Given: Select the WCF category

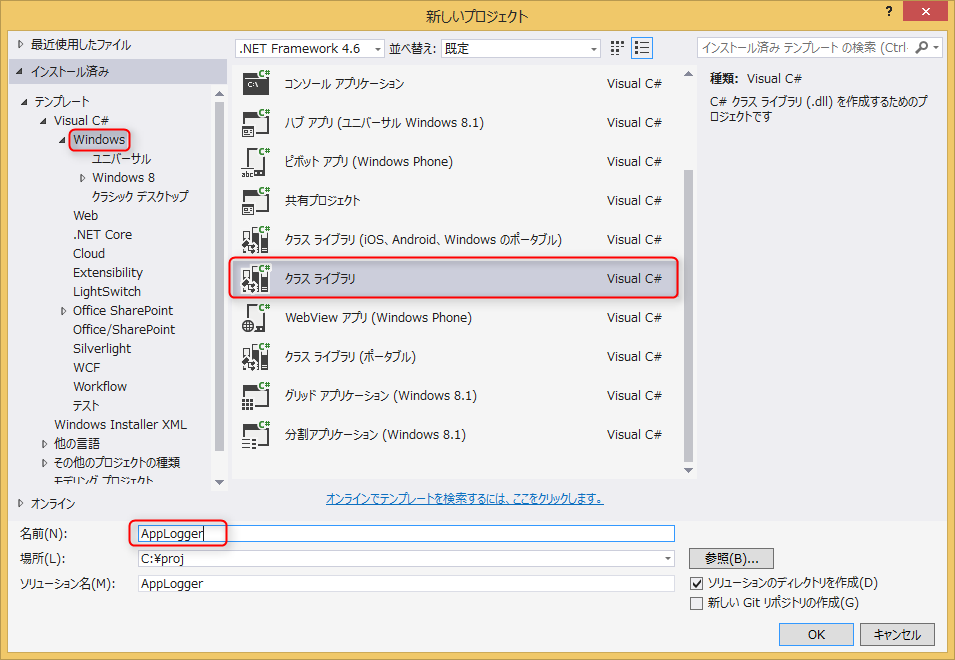Looking at the screenshot, I should [x=86, y=367].
